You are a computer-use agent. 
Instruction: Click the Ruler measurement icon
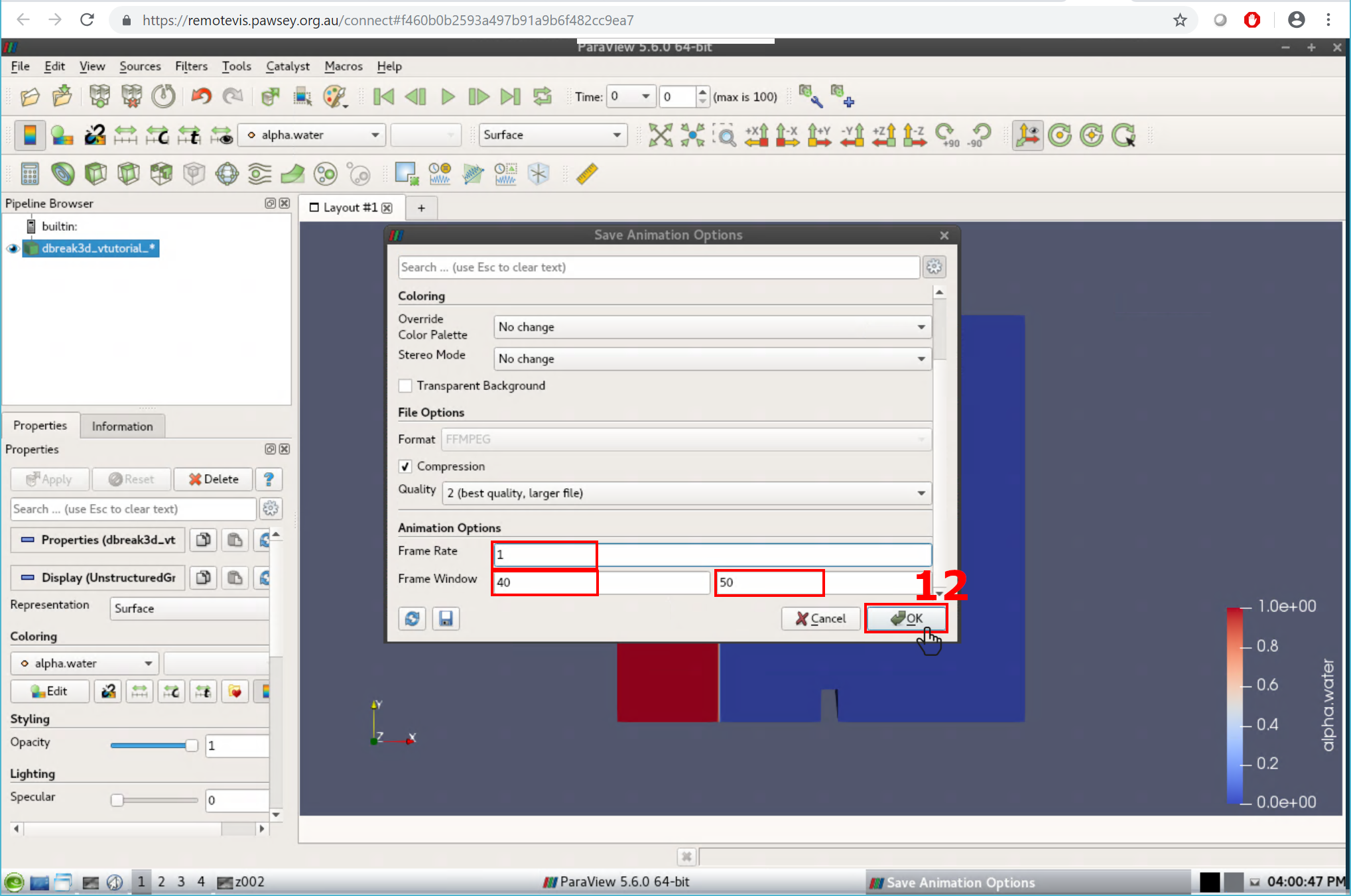(587, 174)
